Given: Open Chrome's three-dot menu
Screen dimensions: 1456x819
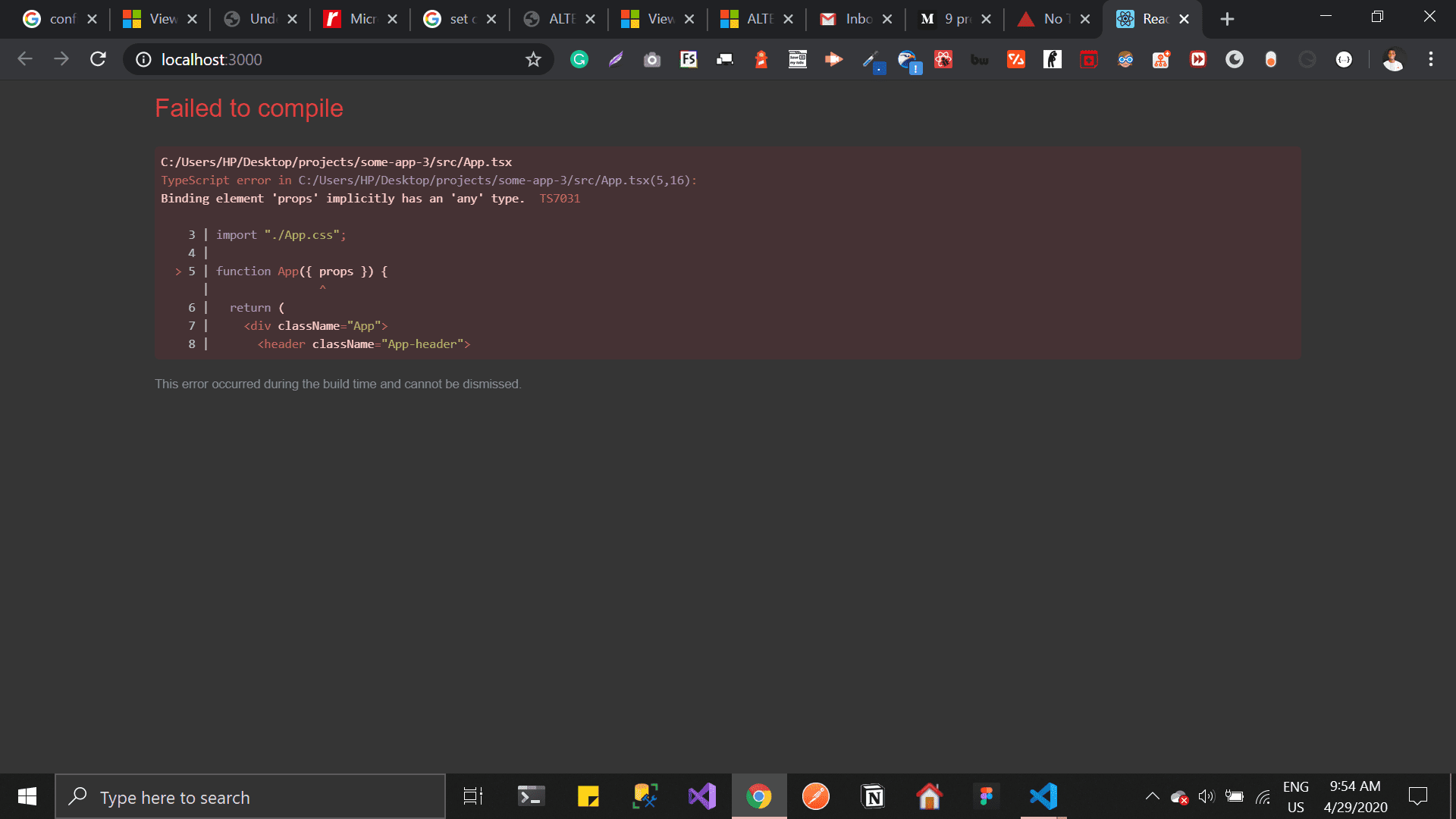Looking at the screenshot, I should pyautogui.click(x=1431, y=59).
